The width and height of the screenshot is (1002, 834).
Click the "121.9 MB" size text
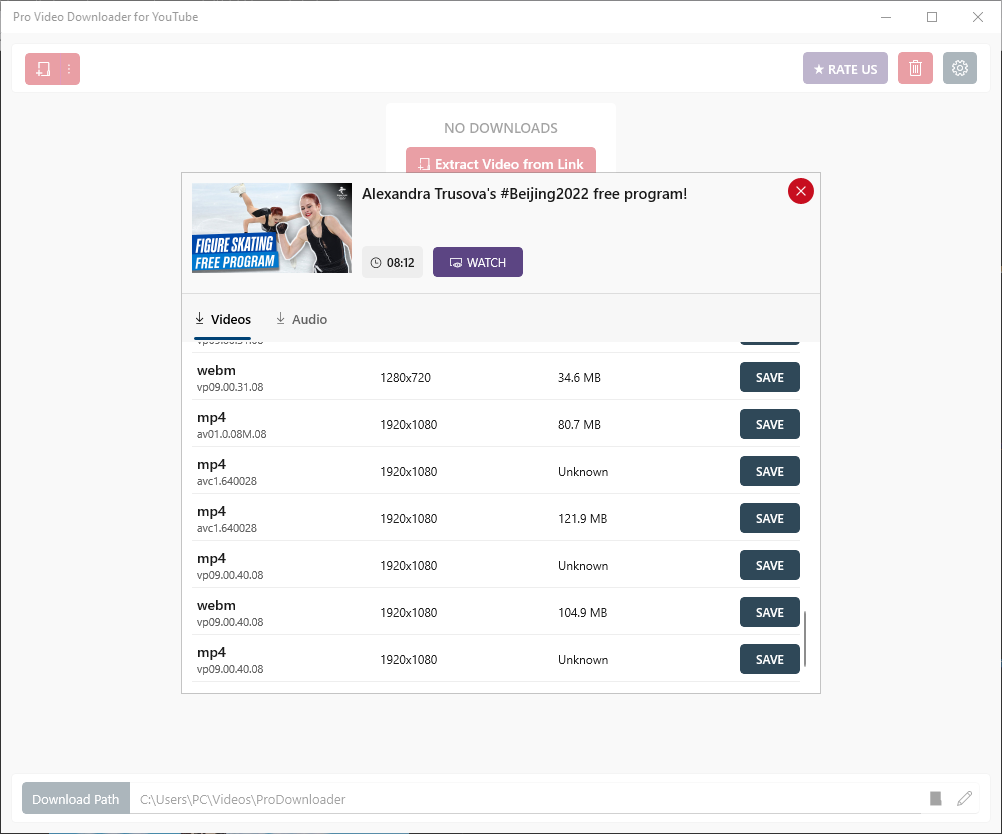[x=582, y=518]
